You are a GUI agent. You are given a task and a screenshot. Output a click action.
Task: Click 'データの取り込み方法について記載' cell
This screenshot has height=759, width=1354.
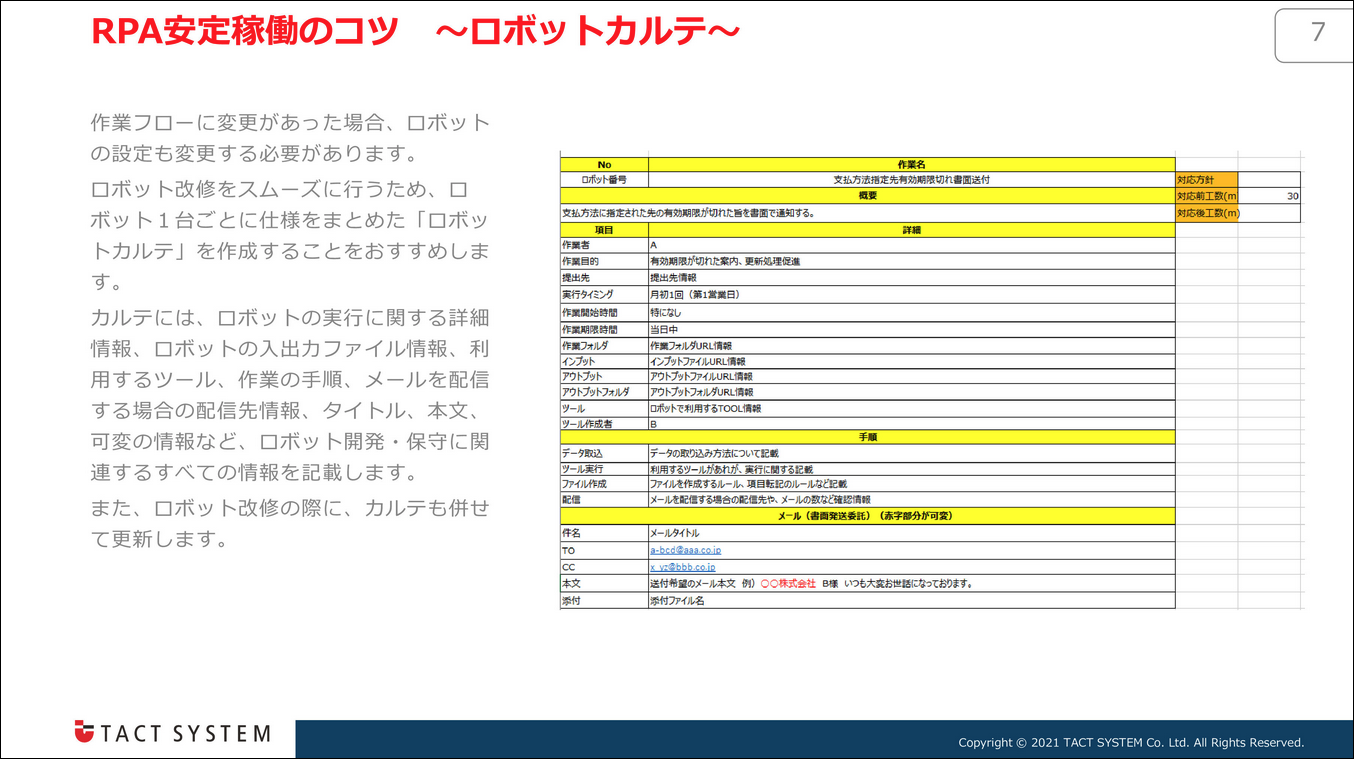click(912, 454)
